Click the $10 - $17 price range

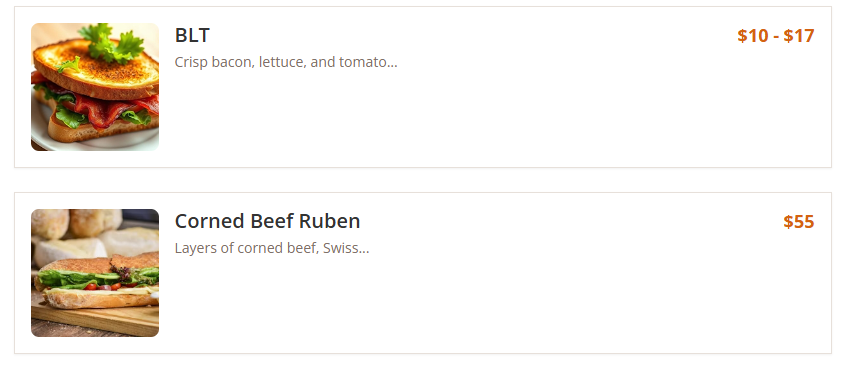[x=775, y=36]
